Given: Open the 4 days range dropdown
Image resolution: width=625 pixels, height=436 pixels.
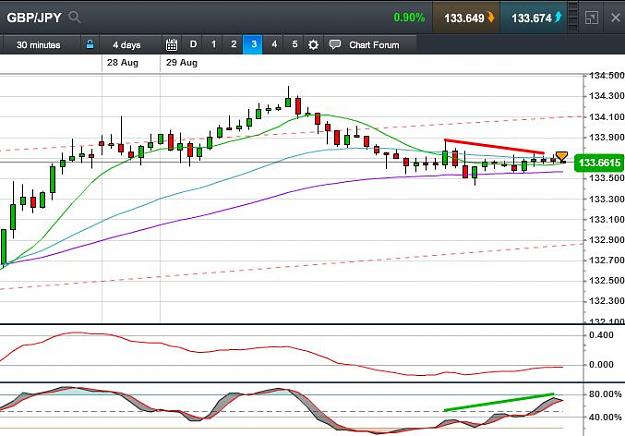Looking at the screenshot, I should coord(127,45).
